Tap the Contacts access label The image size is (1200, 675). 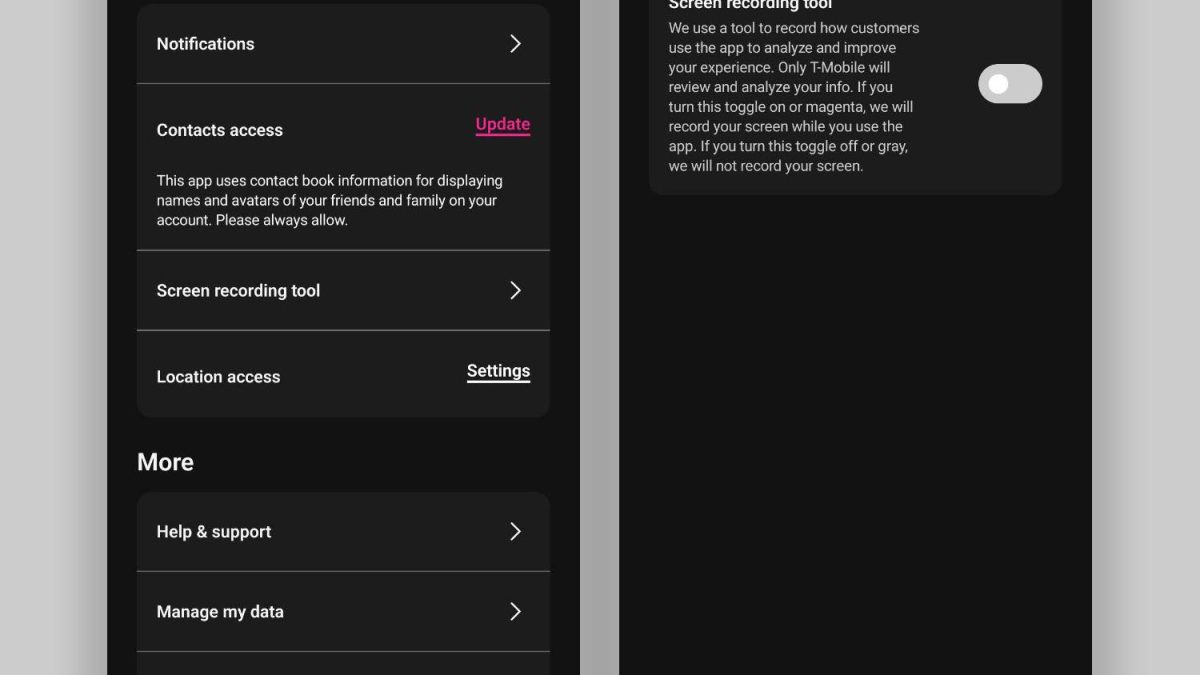tap(219, 130)
